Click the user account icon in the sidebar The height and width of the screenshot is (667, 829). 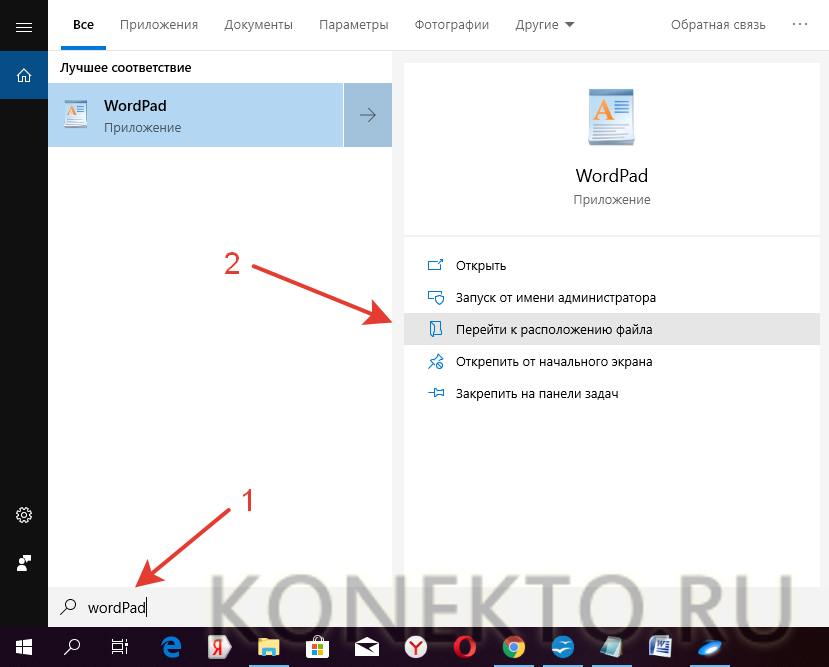(23, 563)
